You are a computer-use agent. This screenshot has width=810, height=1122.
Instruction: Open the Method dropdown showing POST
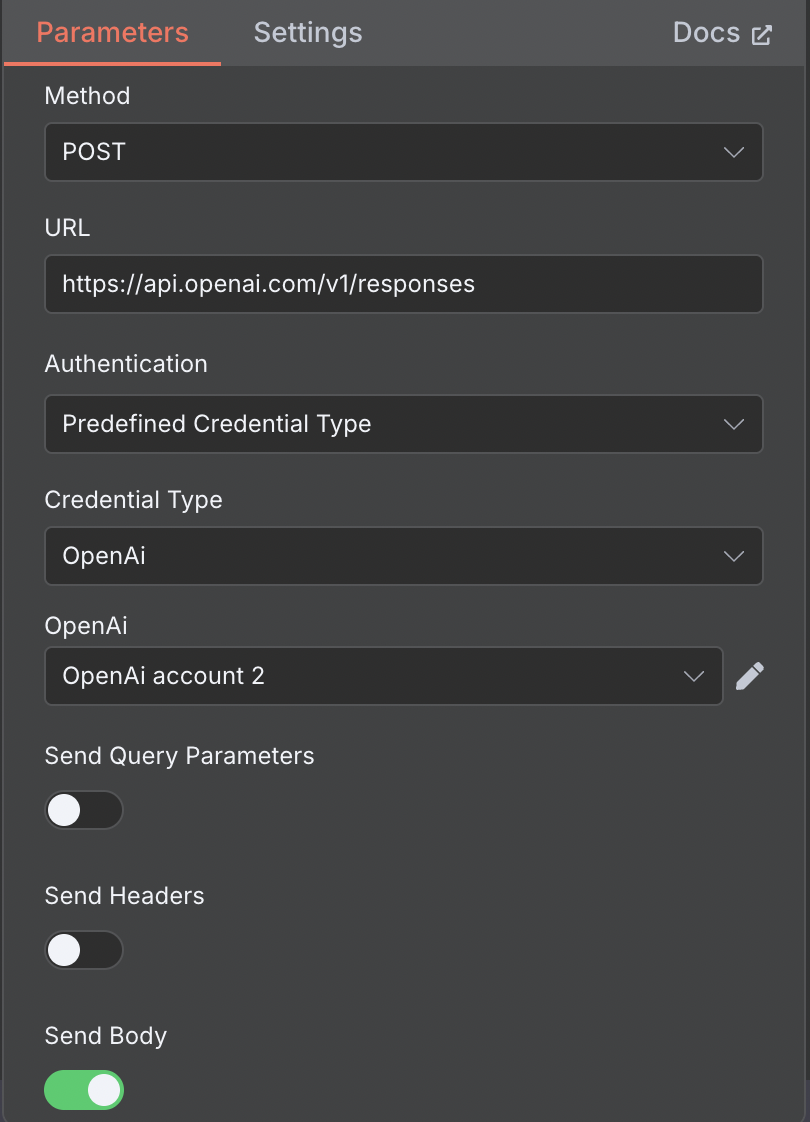click(404, 152)
